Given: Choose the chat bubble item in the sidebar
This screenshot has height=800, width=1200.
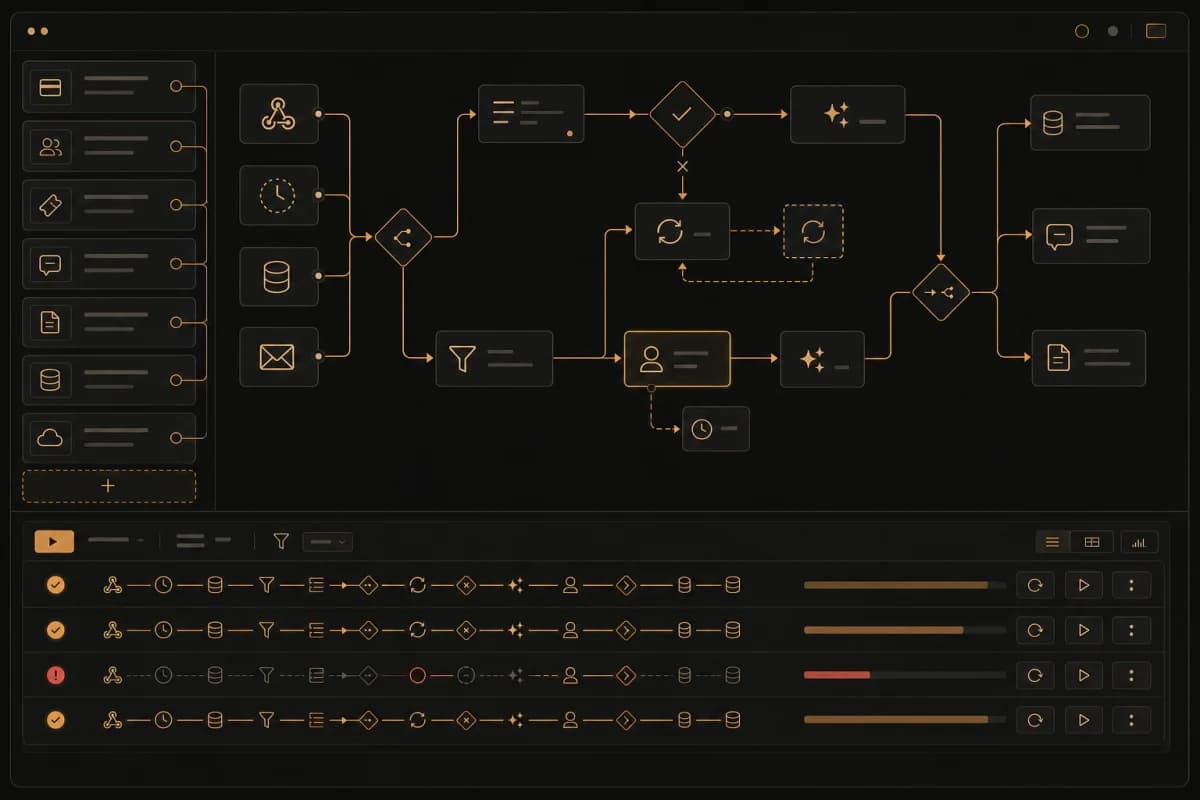Looking at the screenshot, I should [109, 264].
